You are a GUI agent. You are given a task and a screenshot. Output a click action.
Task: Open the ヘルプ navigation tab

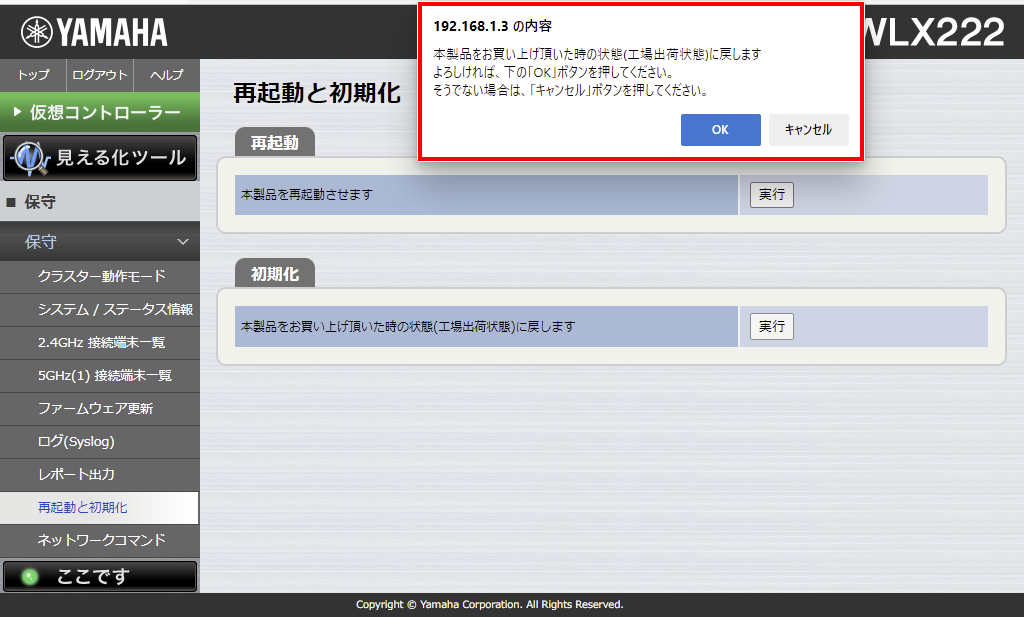coord(166,75)
